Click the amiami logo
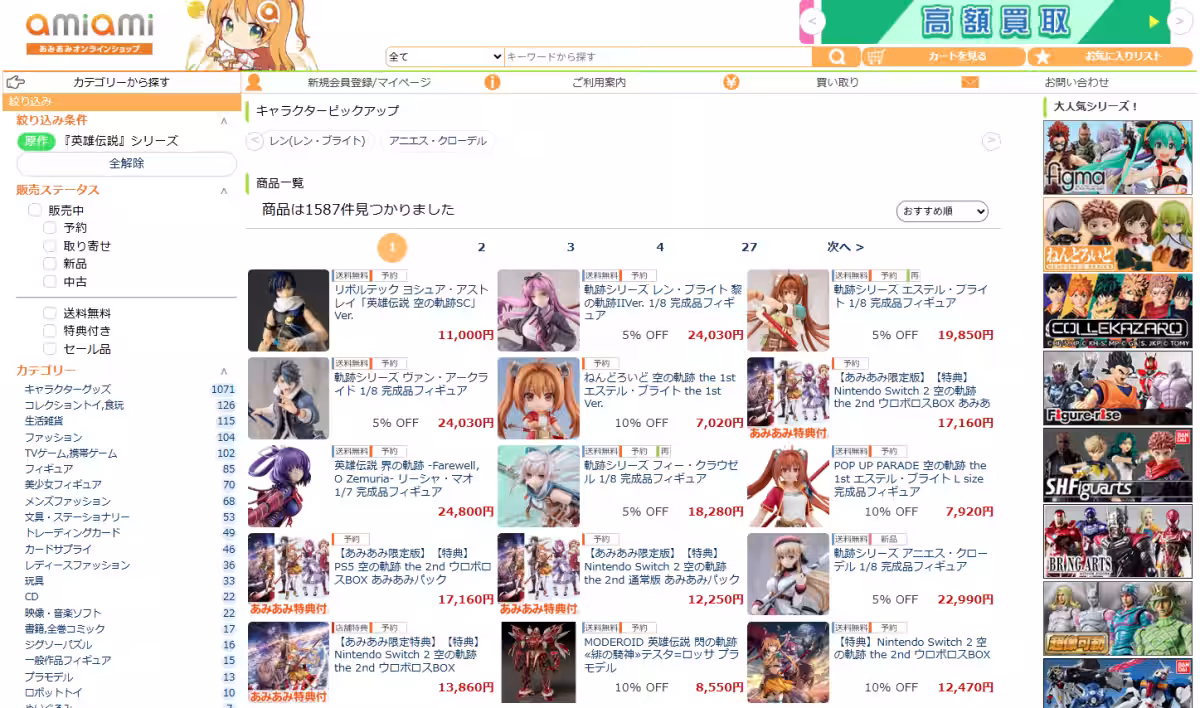 tap(90, 32)
